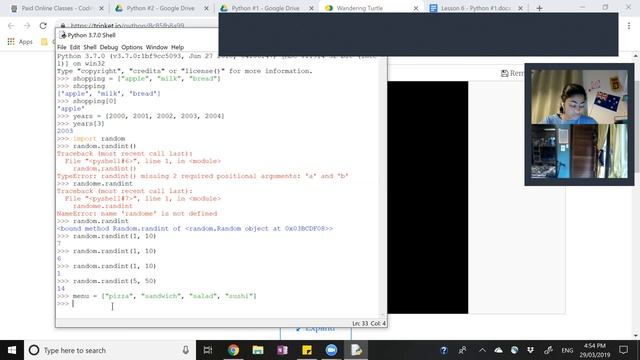The image size is (640, 360).
Task: Close the Python #1 Google Drive tab
Action: pos(311,8)
